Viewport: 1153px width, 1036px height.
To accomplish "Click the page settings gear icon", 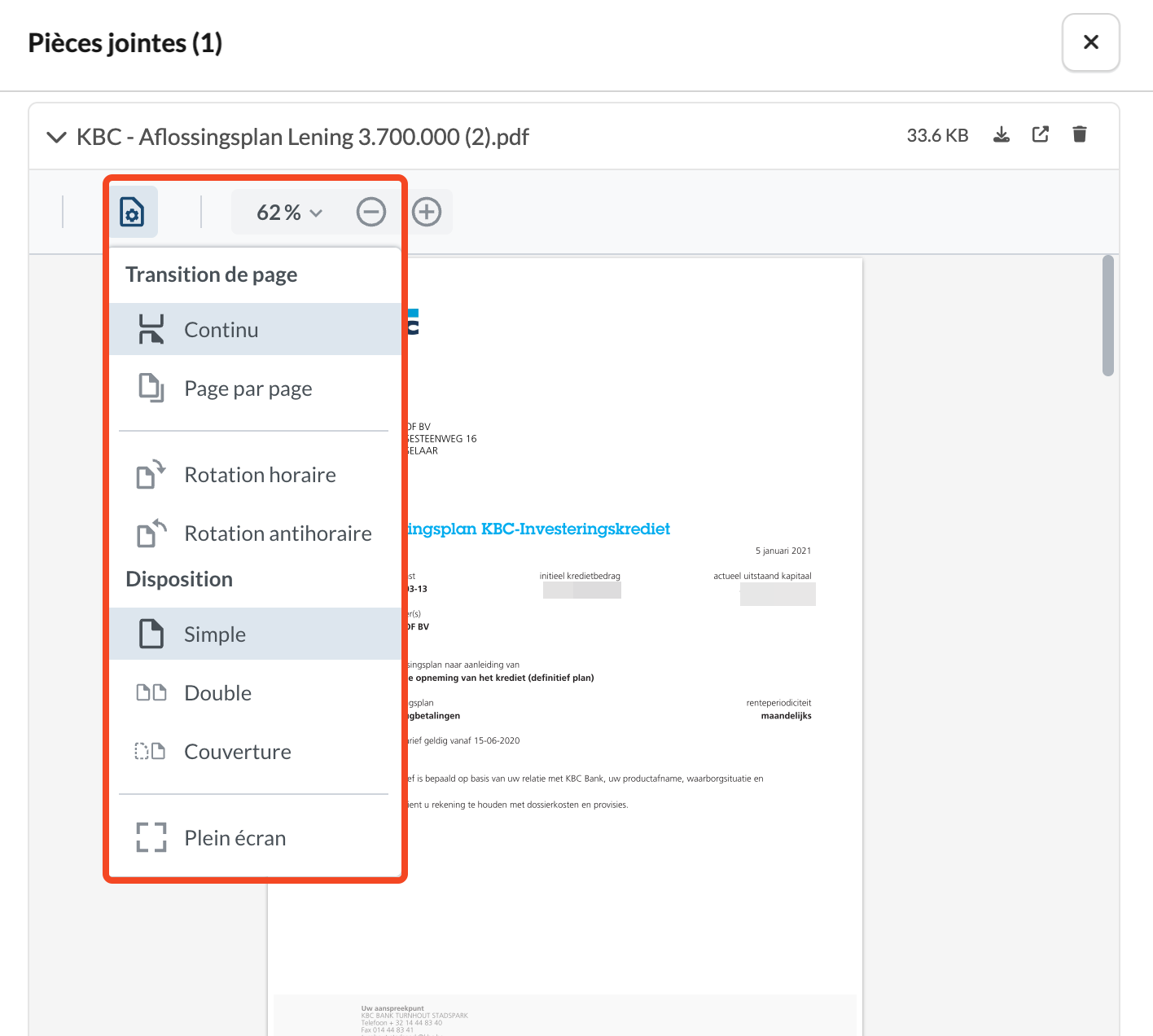I will [133, 213].
